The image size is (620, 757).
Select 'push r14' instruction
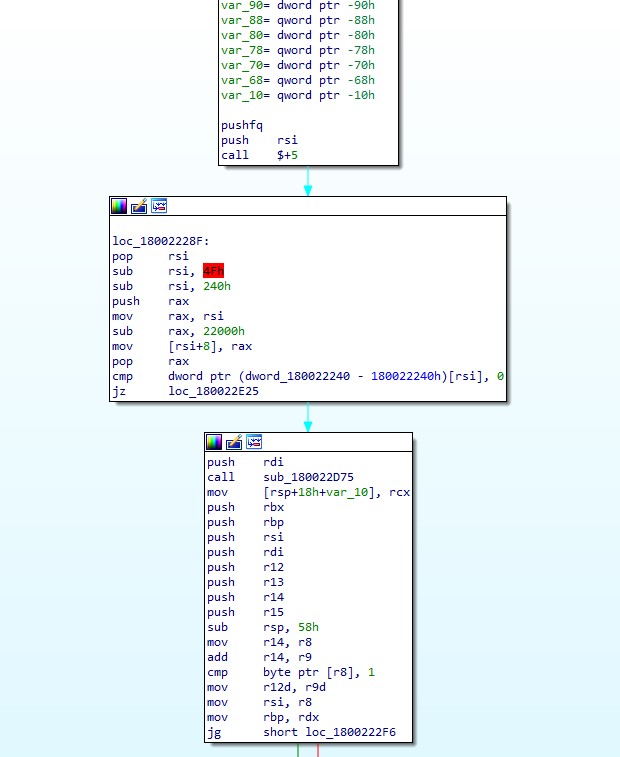(246, 597)
